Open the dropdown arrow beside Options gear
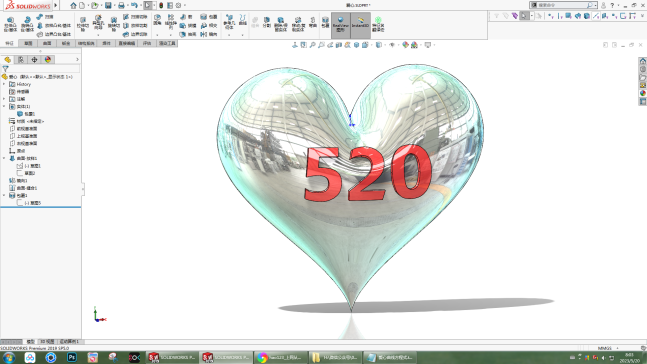 pos(184,5)
